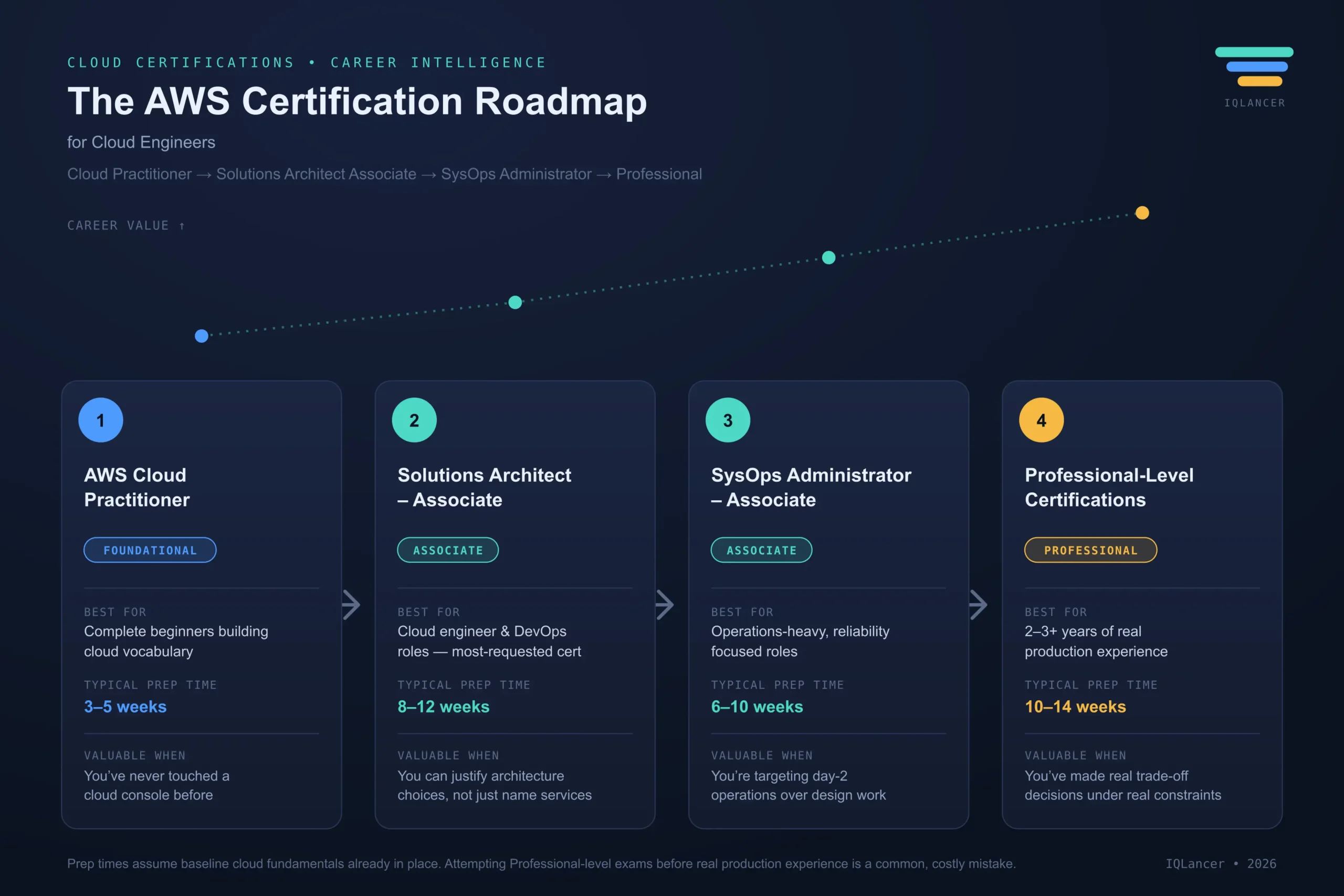Click 'Cloud engineer & DevOps roles' text
Viewport: 1344px width, 896px height.
489,641
